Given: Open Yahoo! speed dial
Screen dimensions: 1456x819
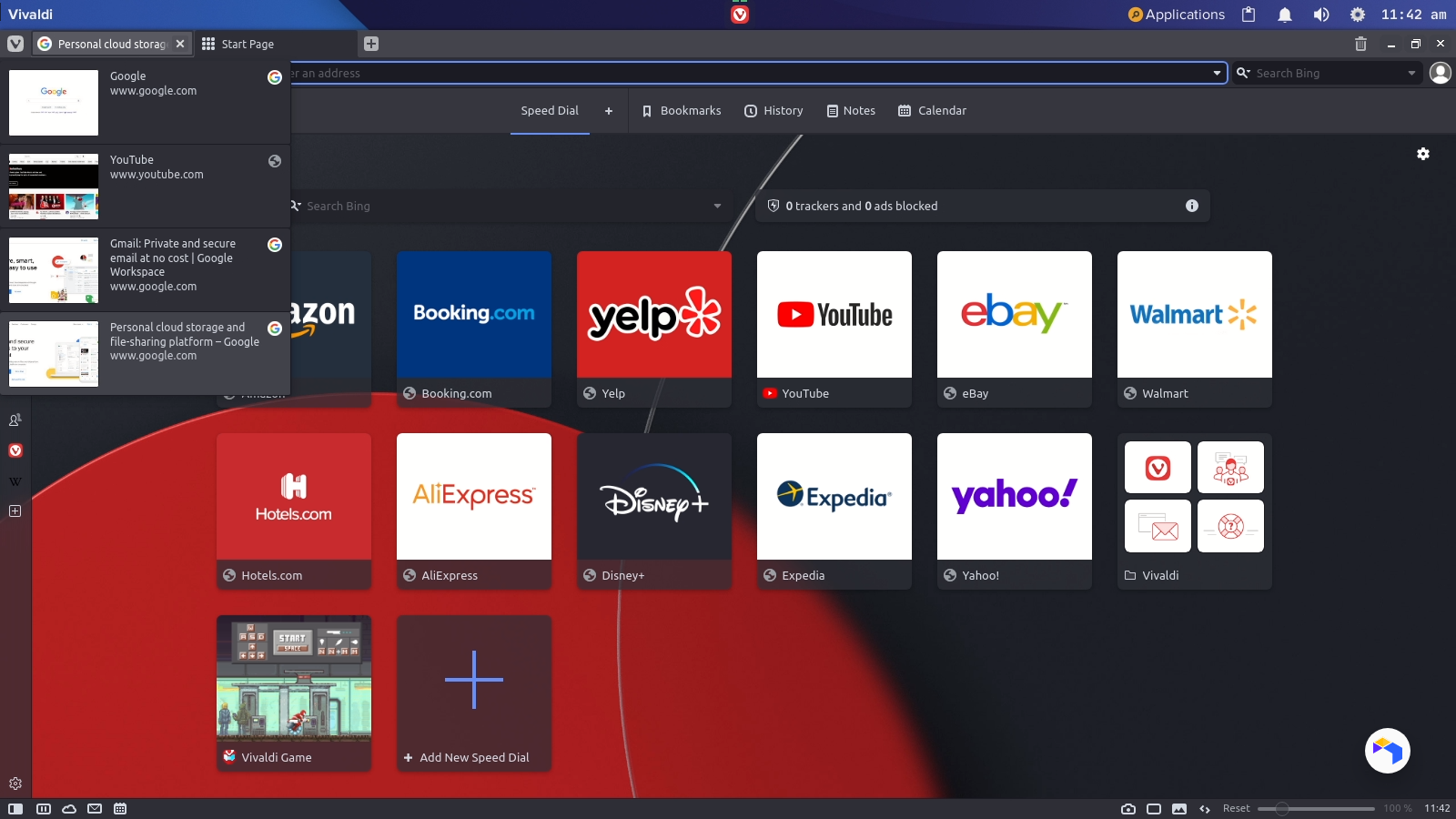Looking at the screenshot, I should click(x=1015, y=511).
